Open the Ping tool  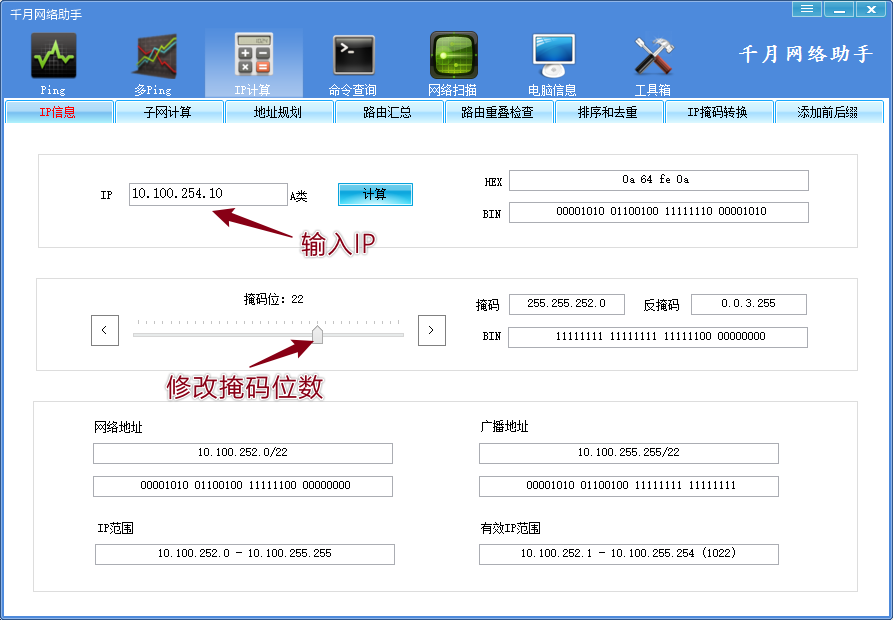point(53,64)
